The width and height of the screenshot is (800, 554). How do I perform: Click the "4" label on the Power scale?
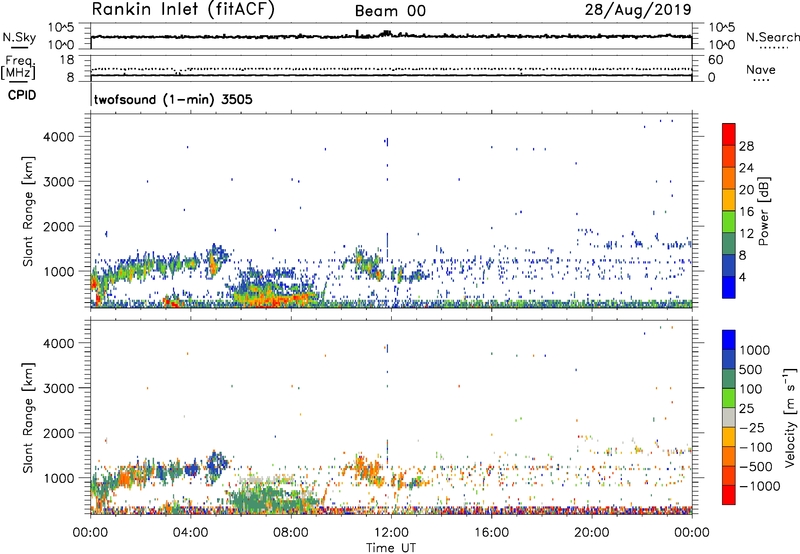pyautogui.click(x=742, y=278)
